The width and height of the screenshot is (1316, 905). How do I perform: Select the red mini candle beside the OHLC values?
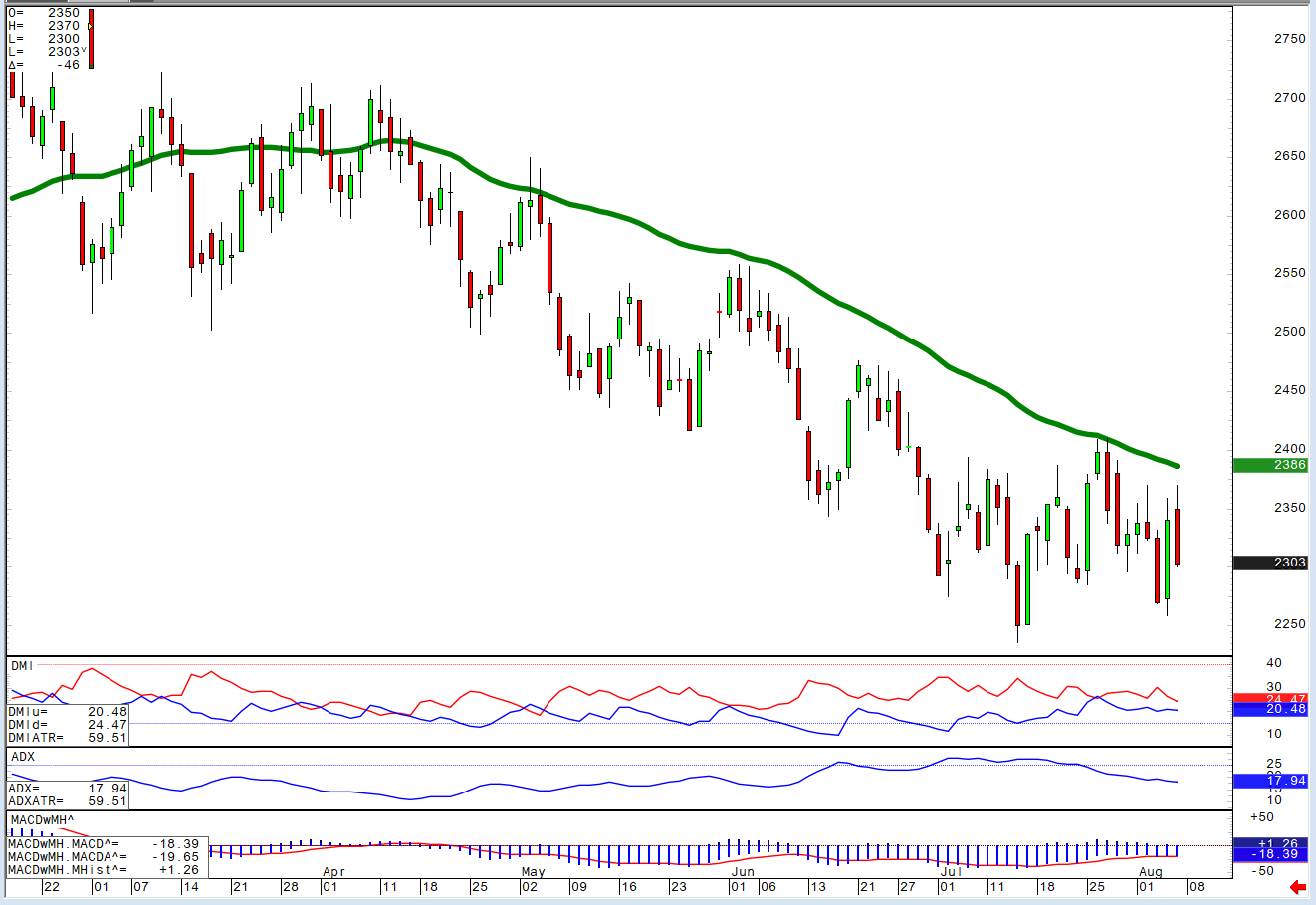(x=91, y=39)
